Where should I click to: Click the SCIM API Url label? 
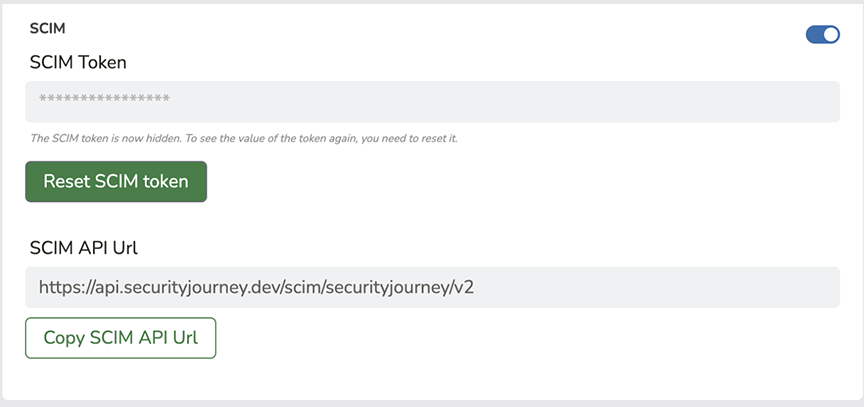(84, 248)
